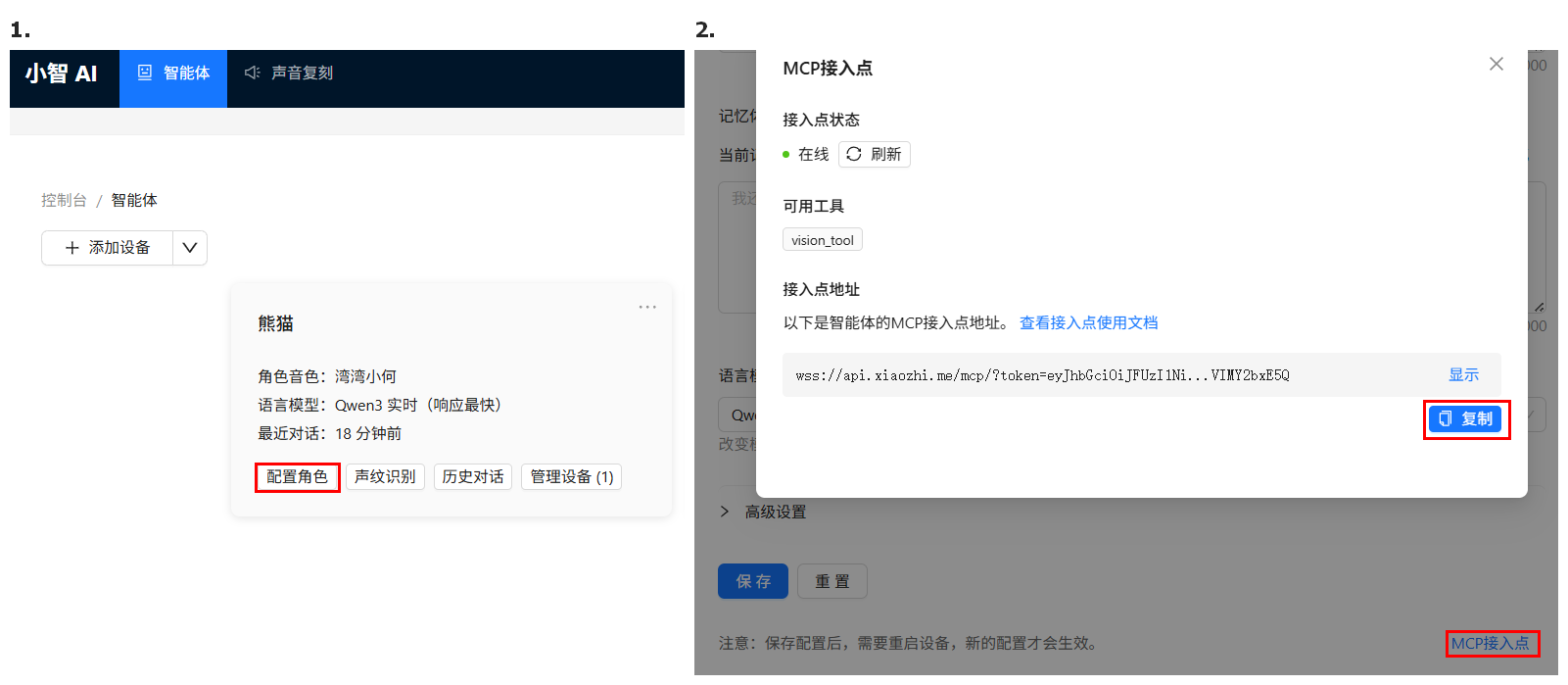Click 显示 to reveal the token
The height and width of the screenshot is (685, 1568).
1464,375
